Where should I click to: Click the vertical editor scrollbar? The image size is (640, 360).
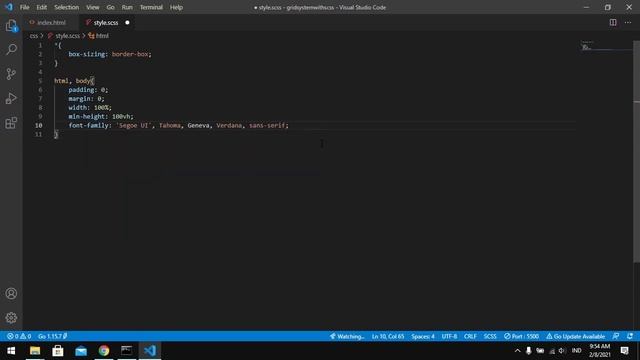[x=636, y=152]
